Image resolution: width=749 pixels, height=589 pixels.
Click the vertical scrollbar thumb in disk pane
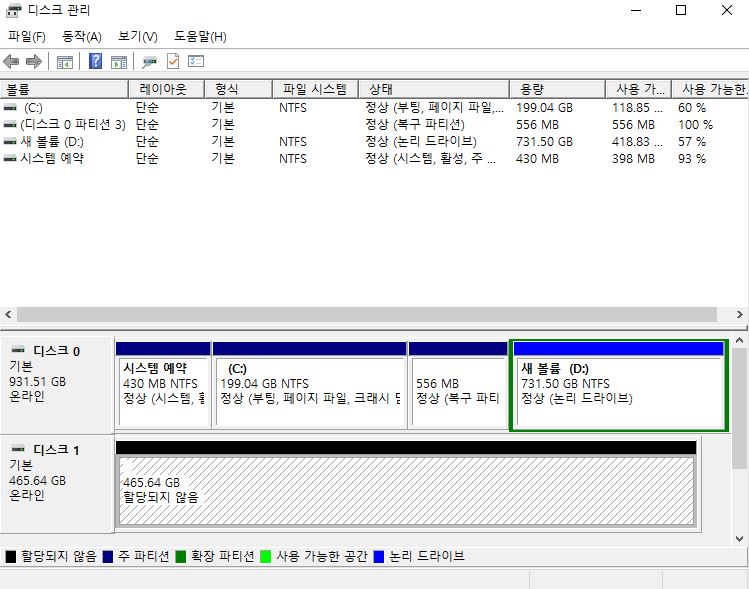point(739,408)
